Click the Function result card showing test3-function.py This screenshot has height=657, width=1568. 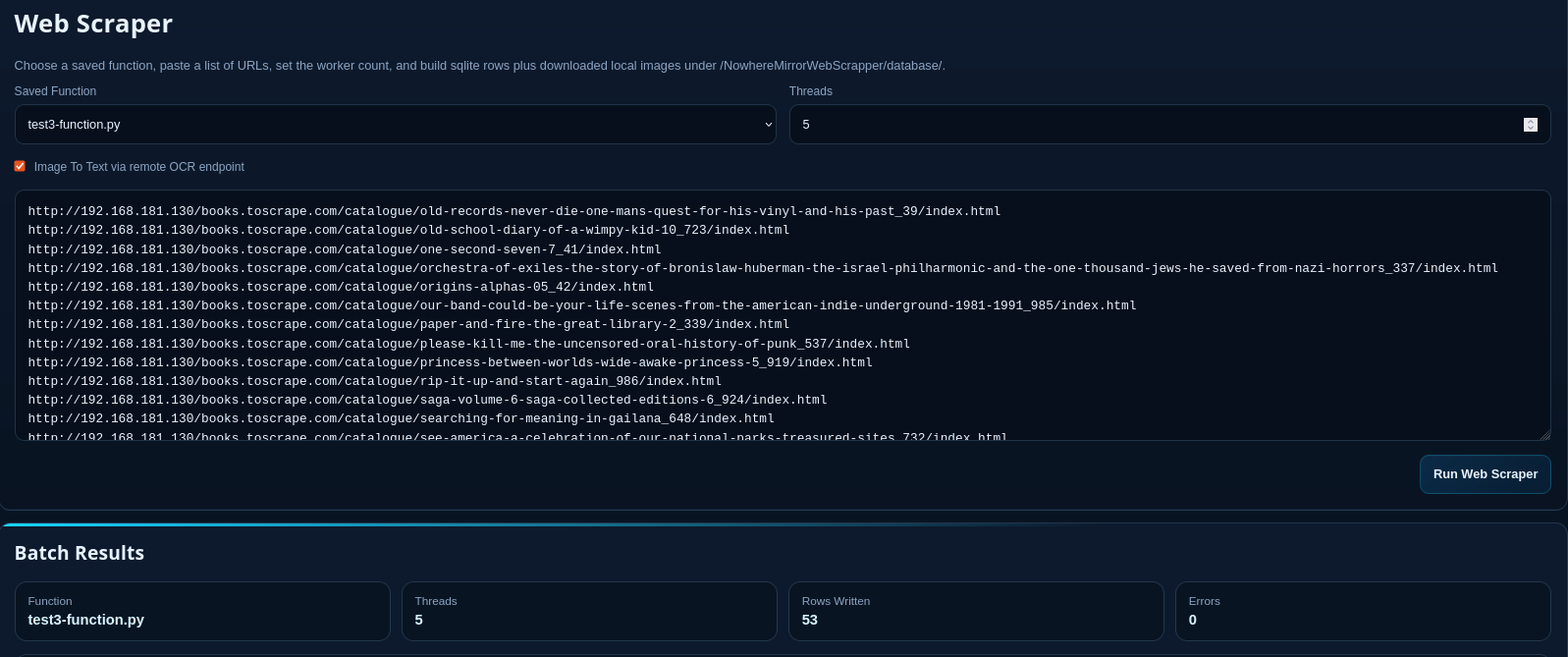point(202,611)
